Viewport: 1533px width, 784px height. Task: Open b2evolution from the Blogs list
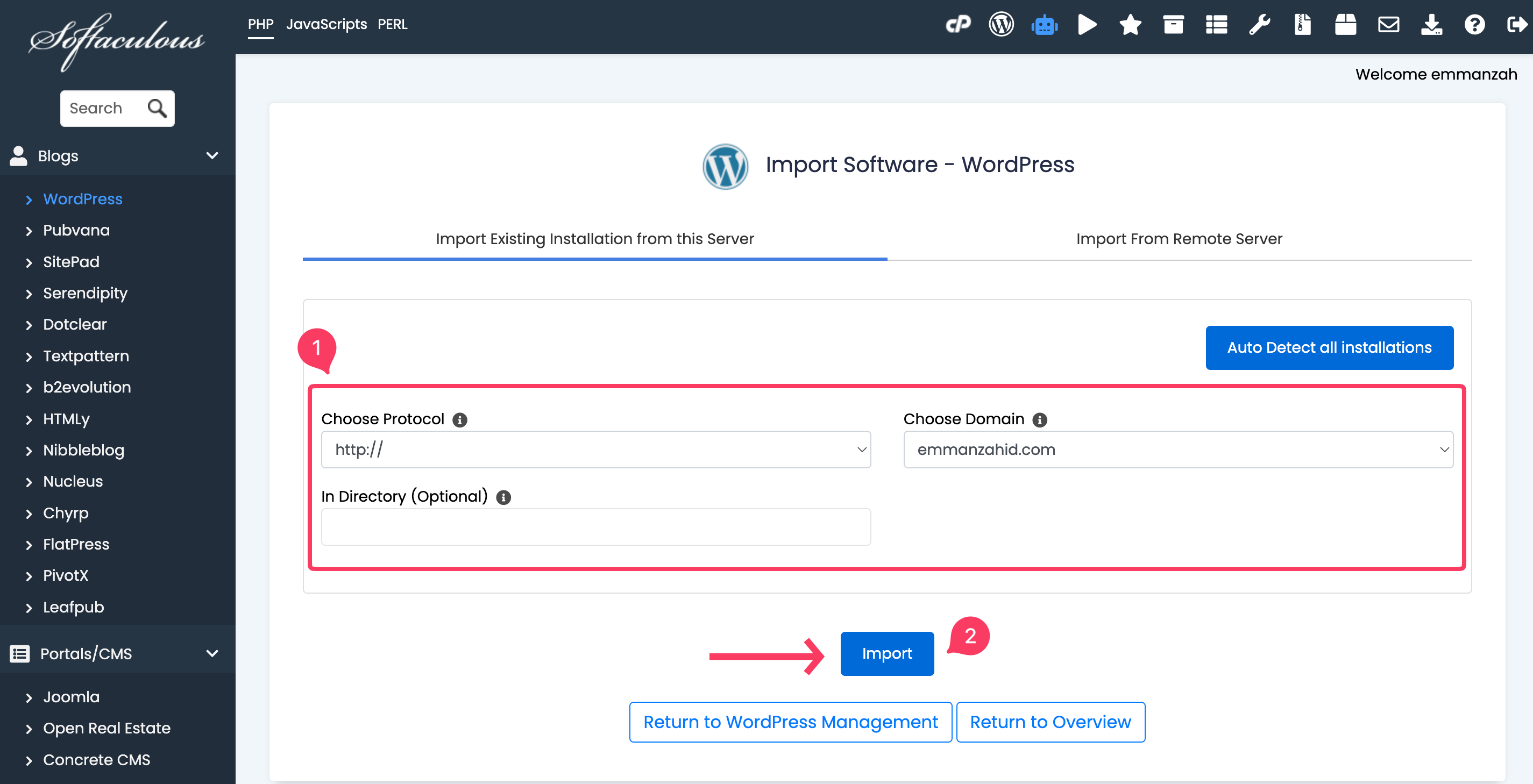tap(87, 387)
